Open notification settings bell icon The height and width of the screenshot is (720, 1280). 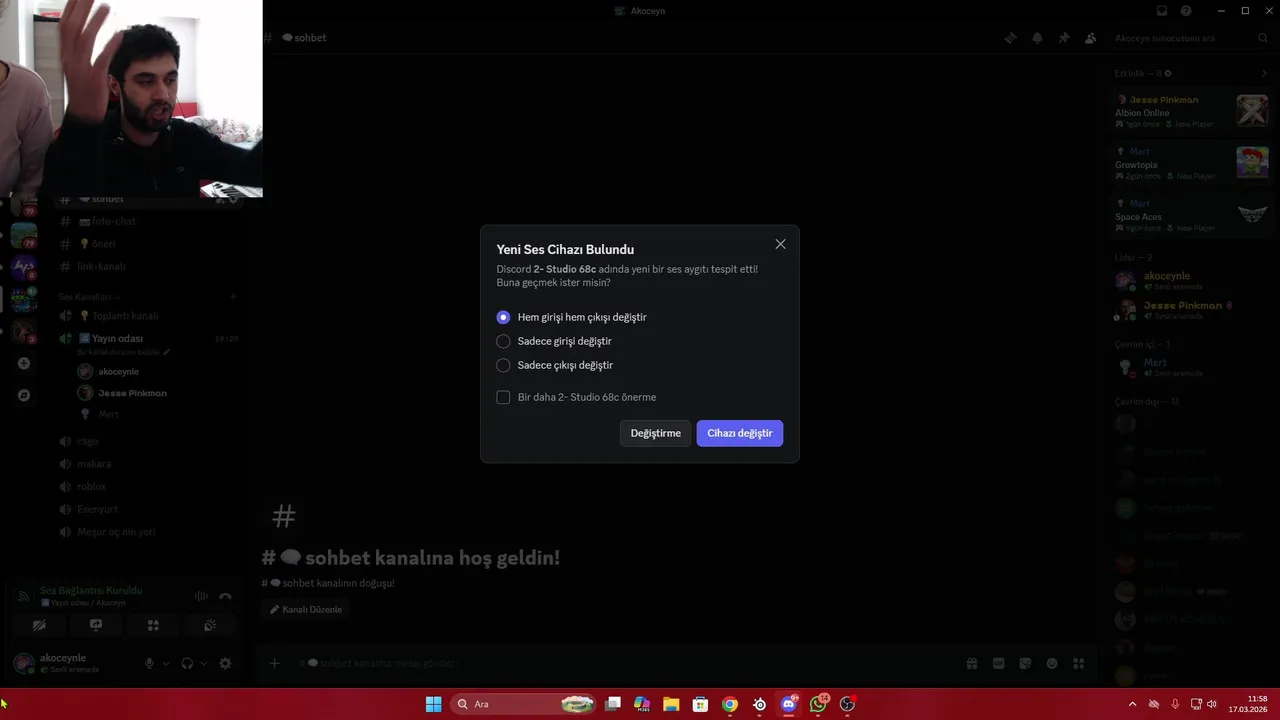1037,38
